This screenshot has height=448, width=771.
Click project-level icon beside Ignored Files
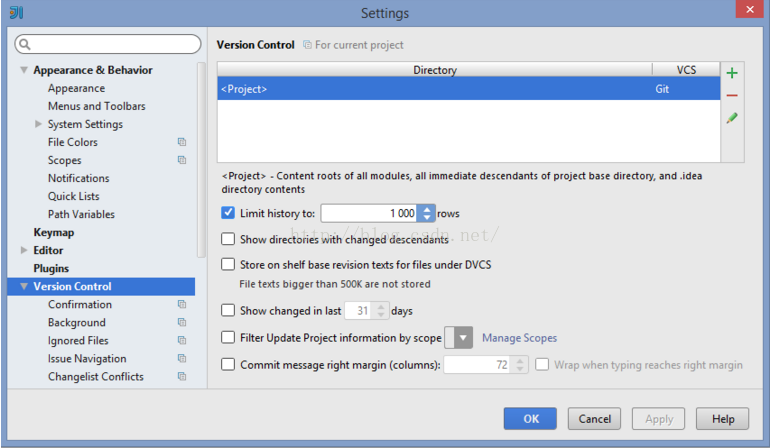(182, 340)
